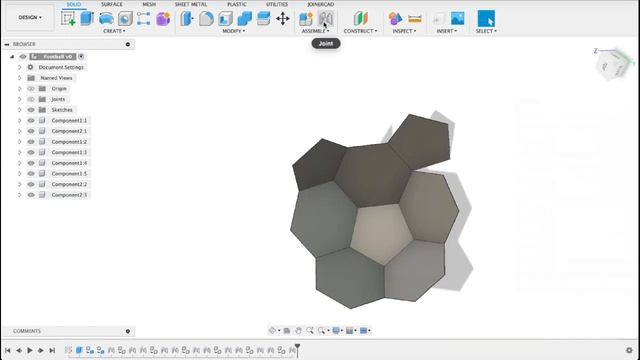Select the Rectangular Pattern tool
Viewport: 640px width, 360px height.
click(x=144, y=18)
